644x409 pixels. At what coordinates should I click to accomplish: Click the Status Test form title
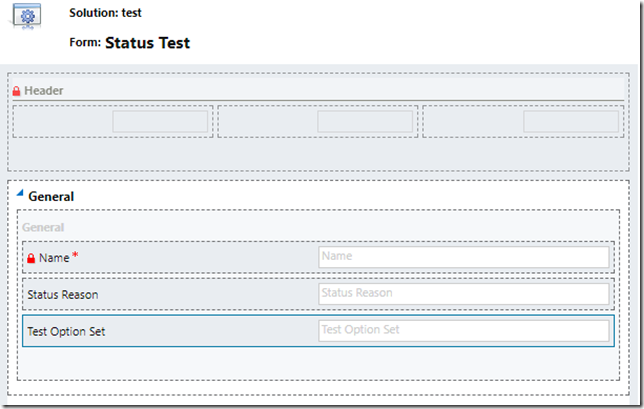147,43
